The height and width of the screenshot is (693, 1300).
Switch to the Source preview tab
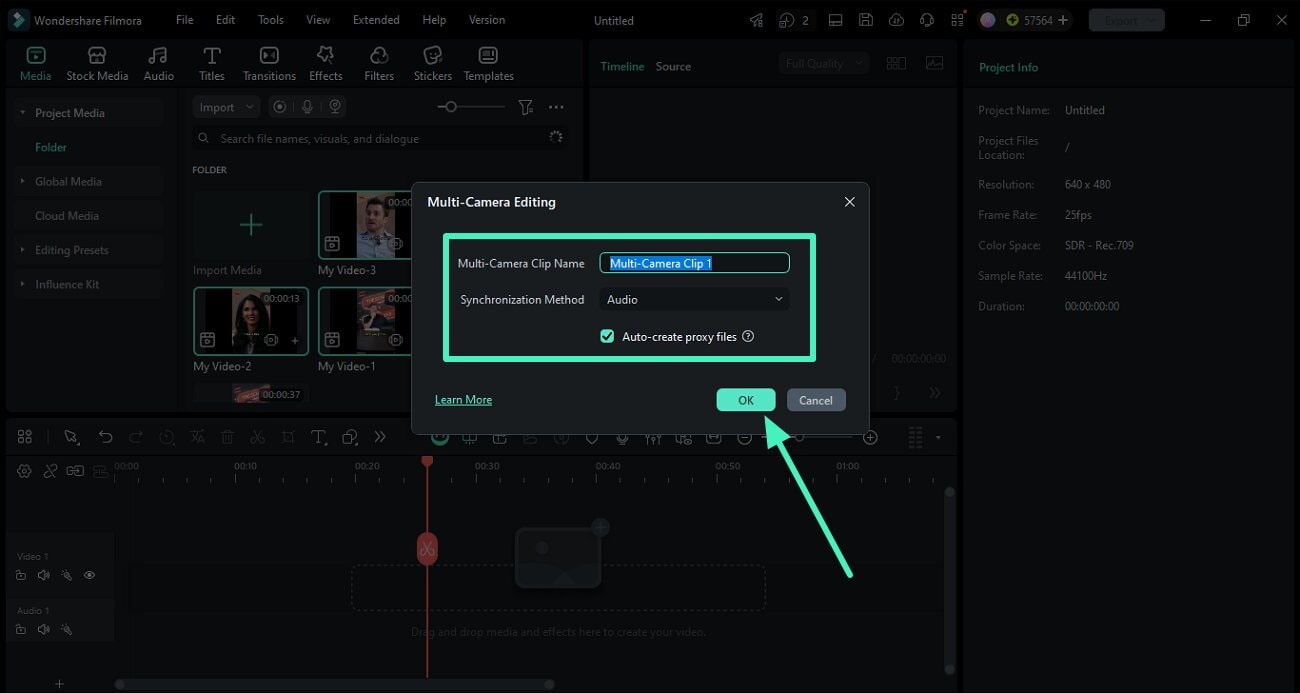click(673, 66)
